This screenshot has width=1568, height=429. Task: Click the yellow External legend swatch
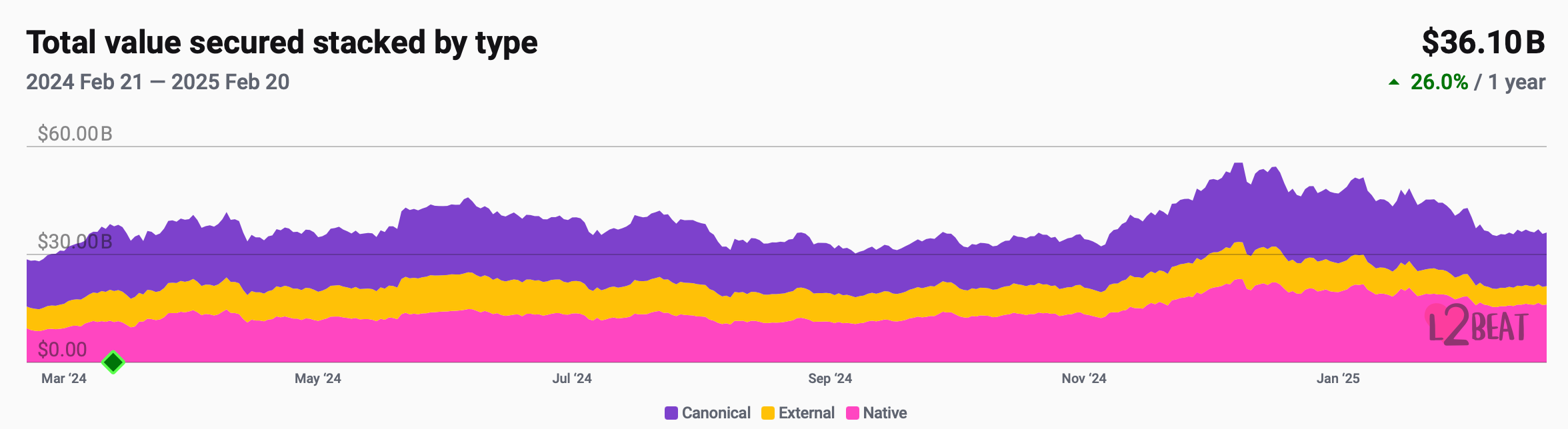coord(768,413)
